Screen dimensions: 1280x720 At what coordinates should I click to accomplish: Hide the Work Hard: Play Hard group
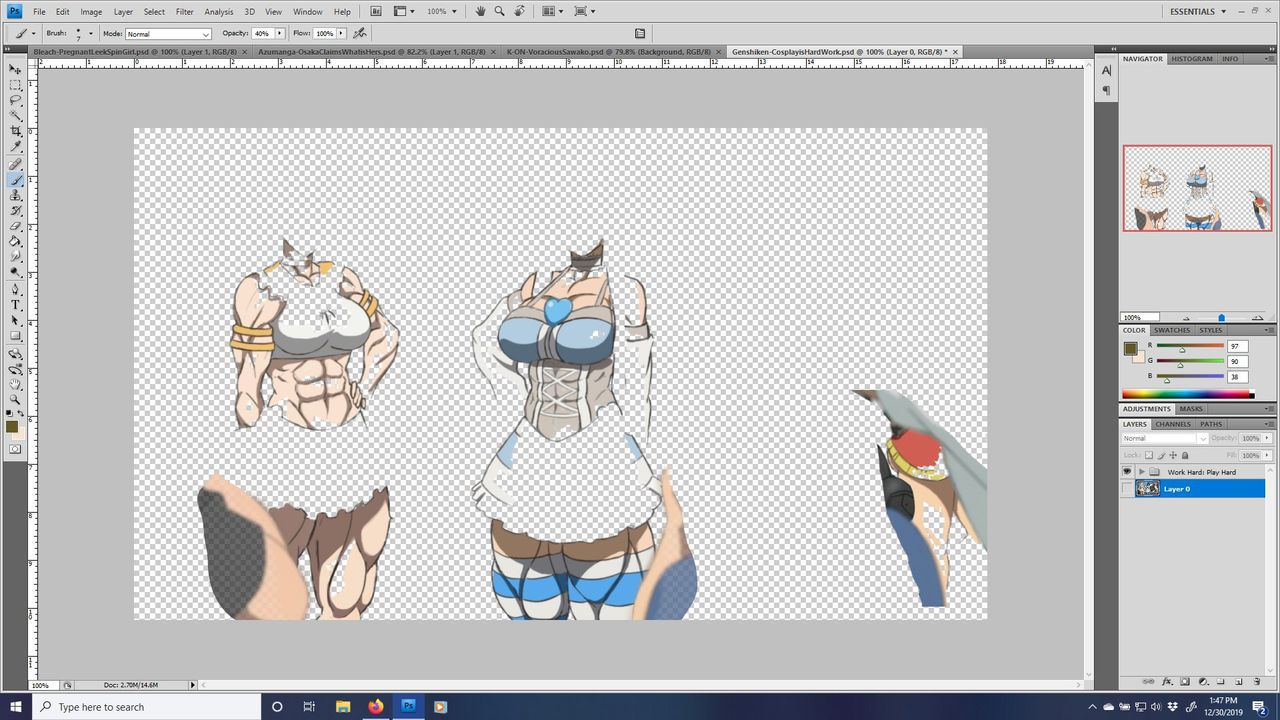click(1127, 471)
